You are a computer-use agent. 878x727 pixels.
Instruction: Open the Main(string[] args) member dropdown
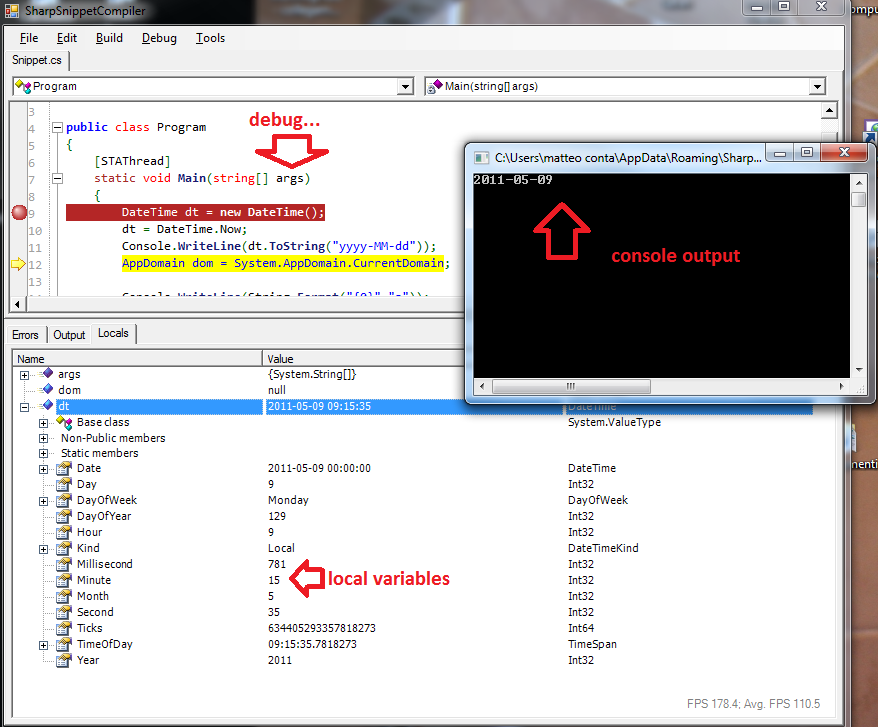[x=818, y=87]
